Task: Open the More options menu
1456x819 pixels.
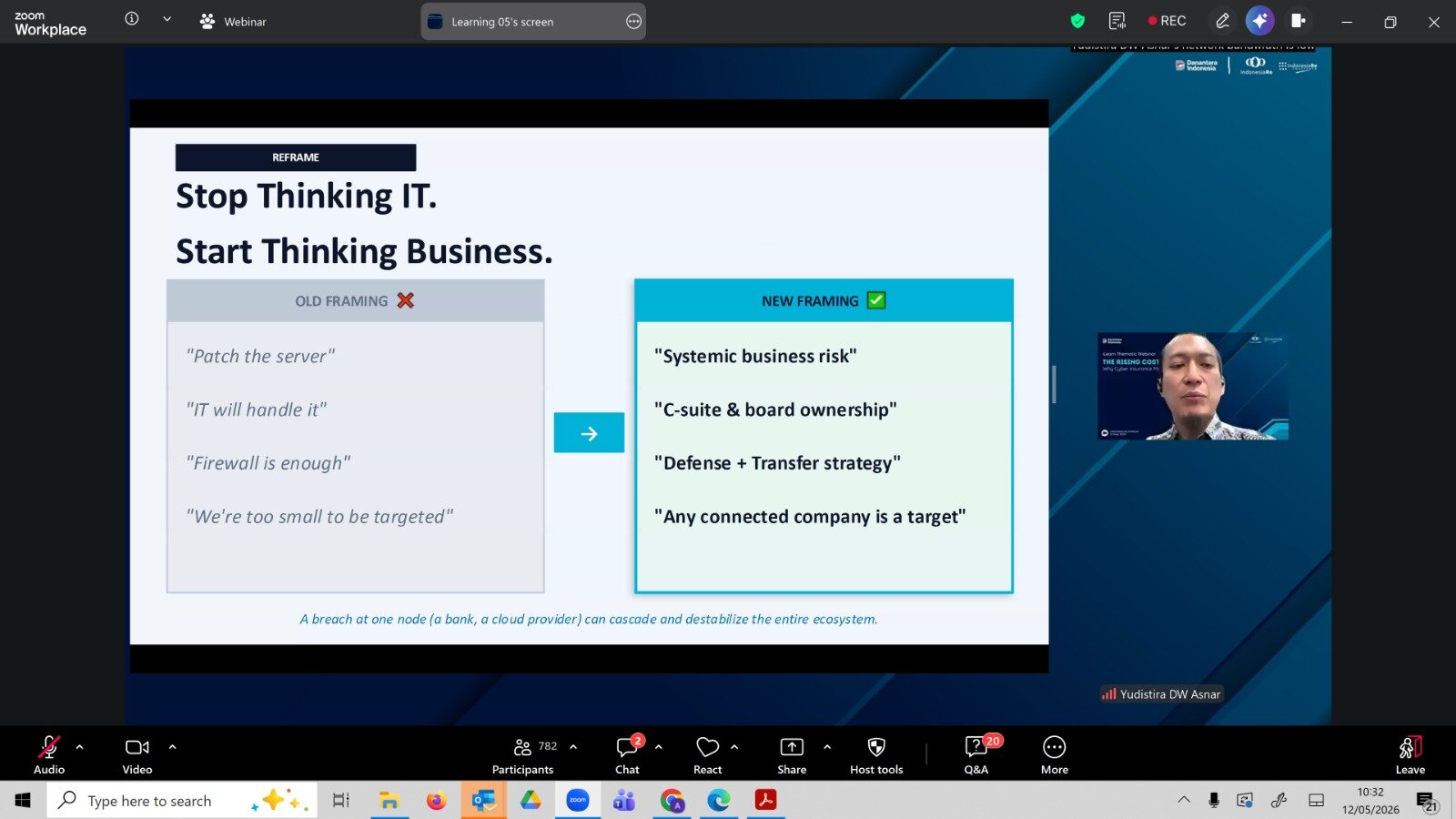Action: [x=1055, y=754]
